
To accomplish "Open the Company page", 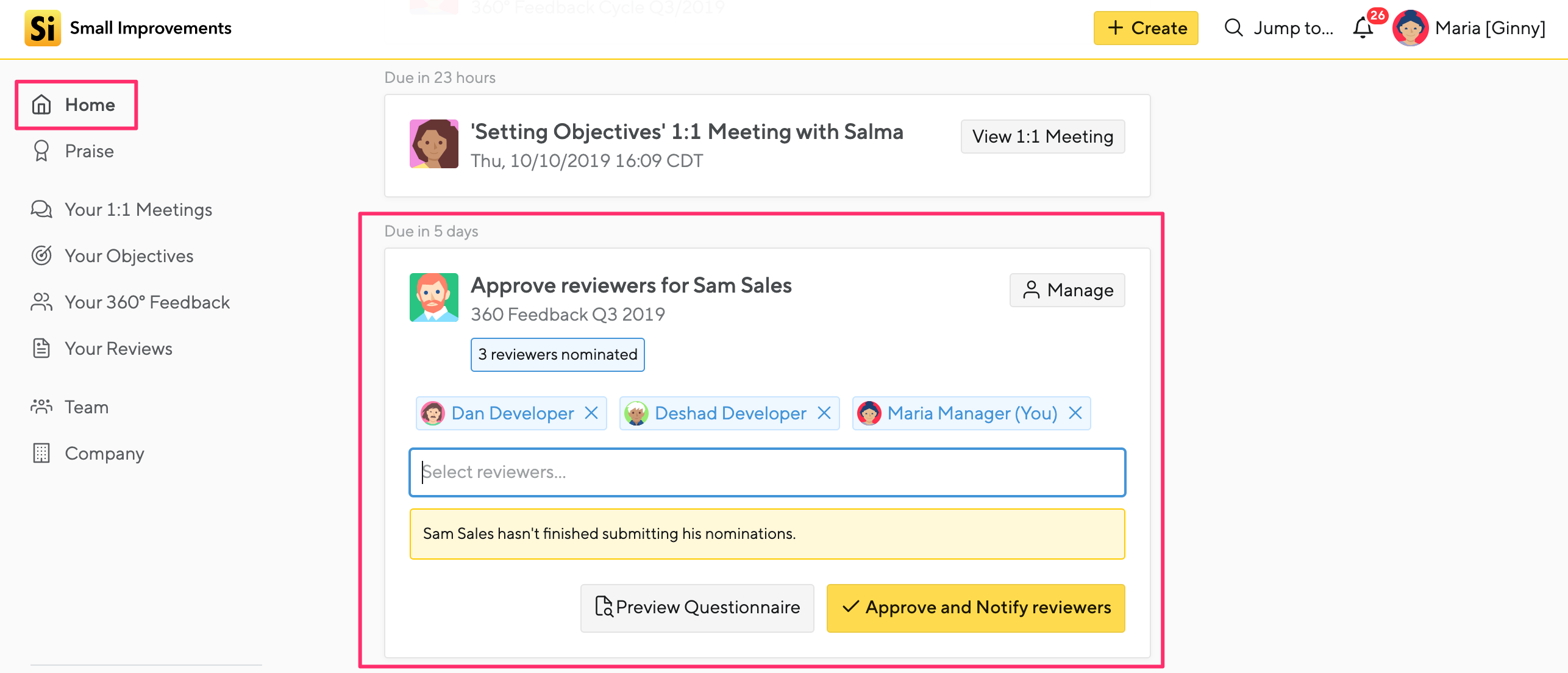I will pos(88,454).
